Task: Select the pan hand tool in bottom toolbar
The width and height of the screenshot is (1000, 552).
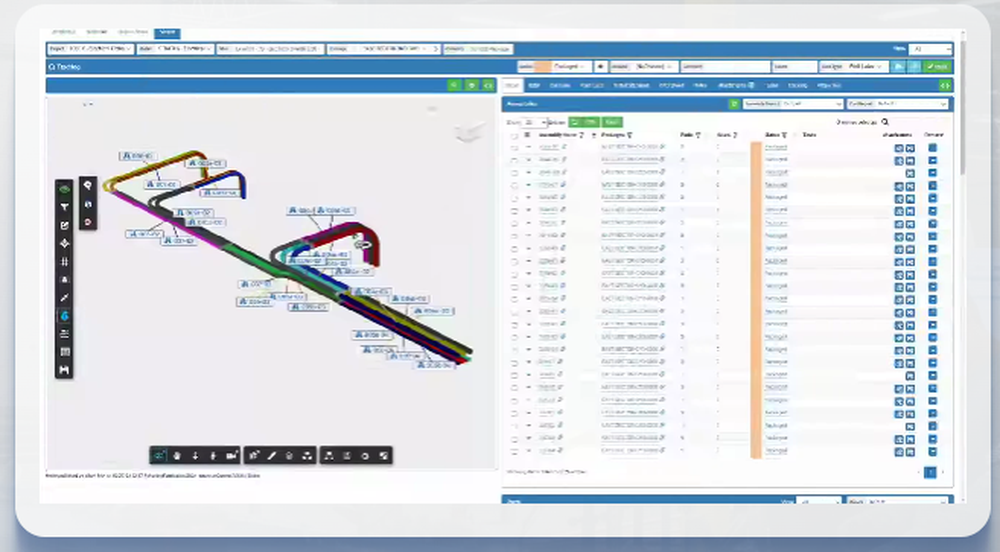Action: pyautogui.click(x=177, y=455)
